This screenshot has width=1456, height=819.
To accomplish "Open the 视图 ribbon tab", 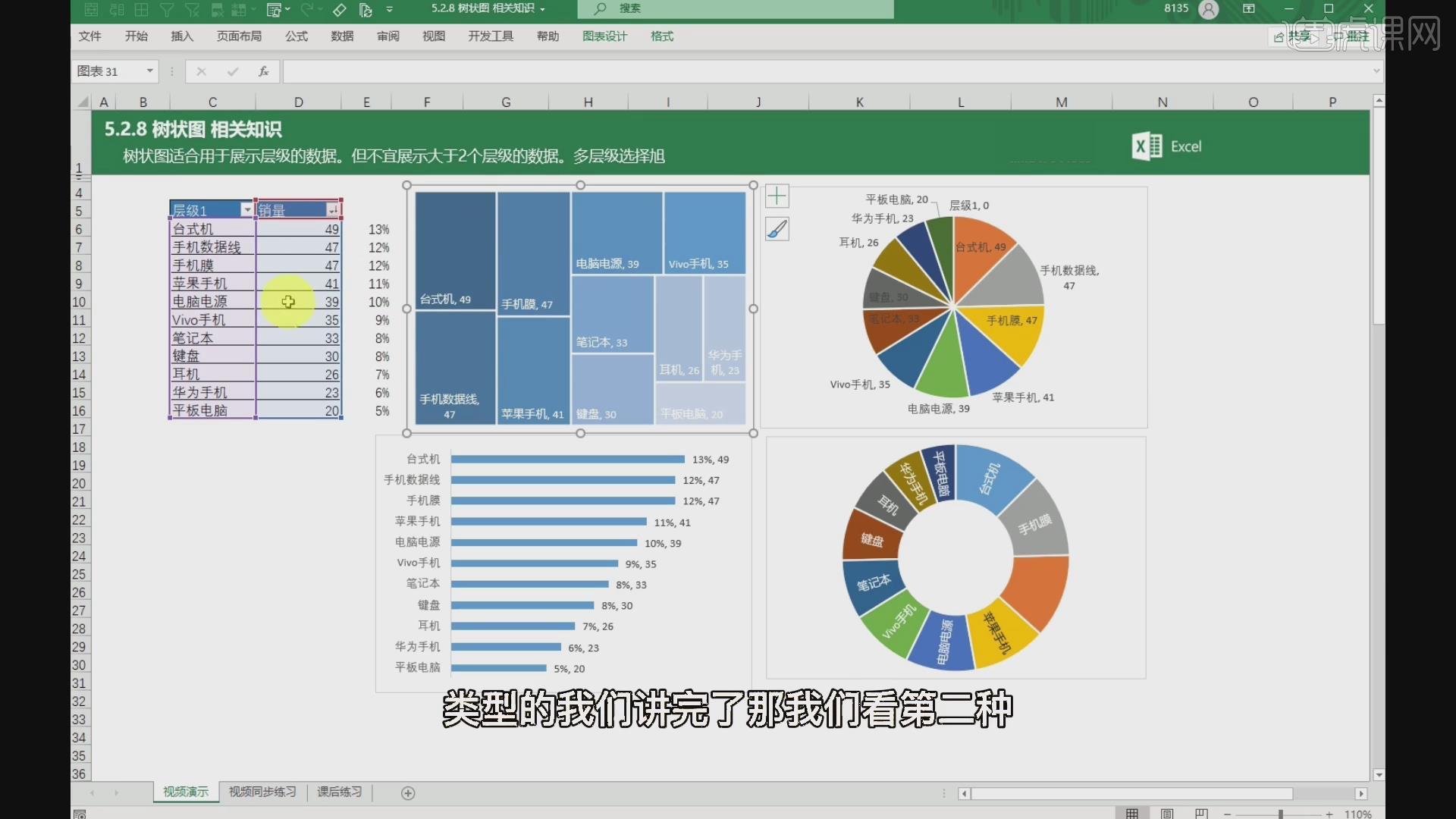I will coord(434,36).
